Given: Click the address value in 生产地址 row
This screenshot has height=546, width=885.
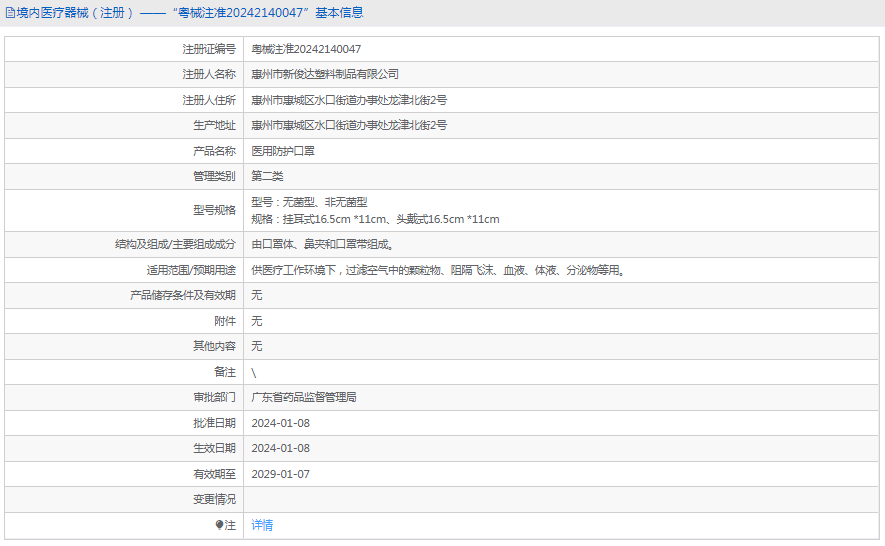Looking at the screenshot, I should tap(349, 125).
